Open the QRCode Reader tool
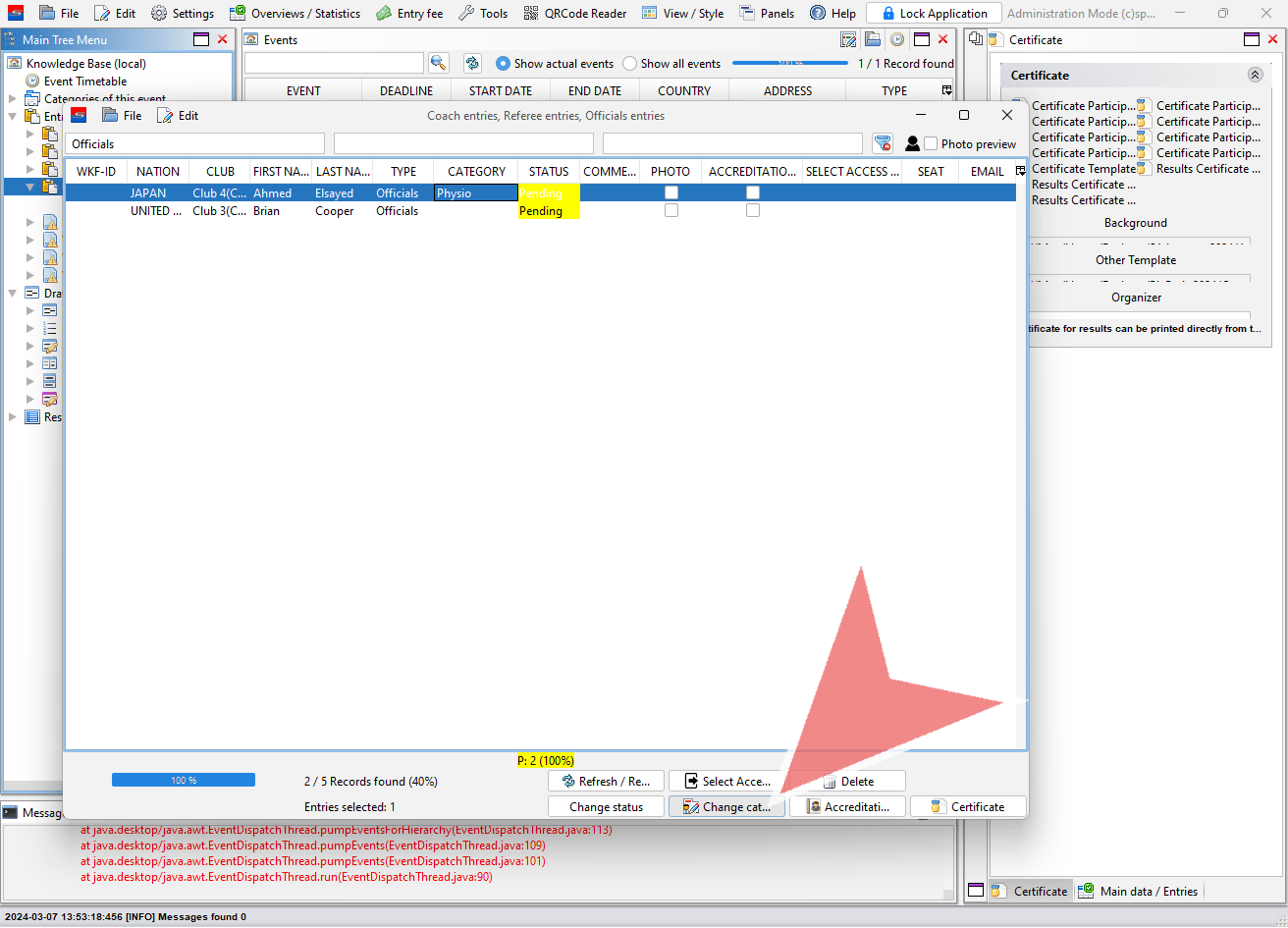This screenshot has width=1288, height=928. pyautogui.click(x=574, y=14)
